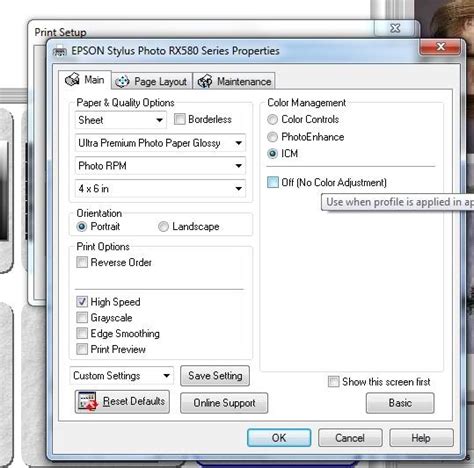The image size is (474, 468).
Task: Choose the ICM color management option
Action: click(x=272, y=154)
